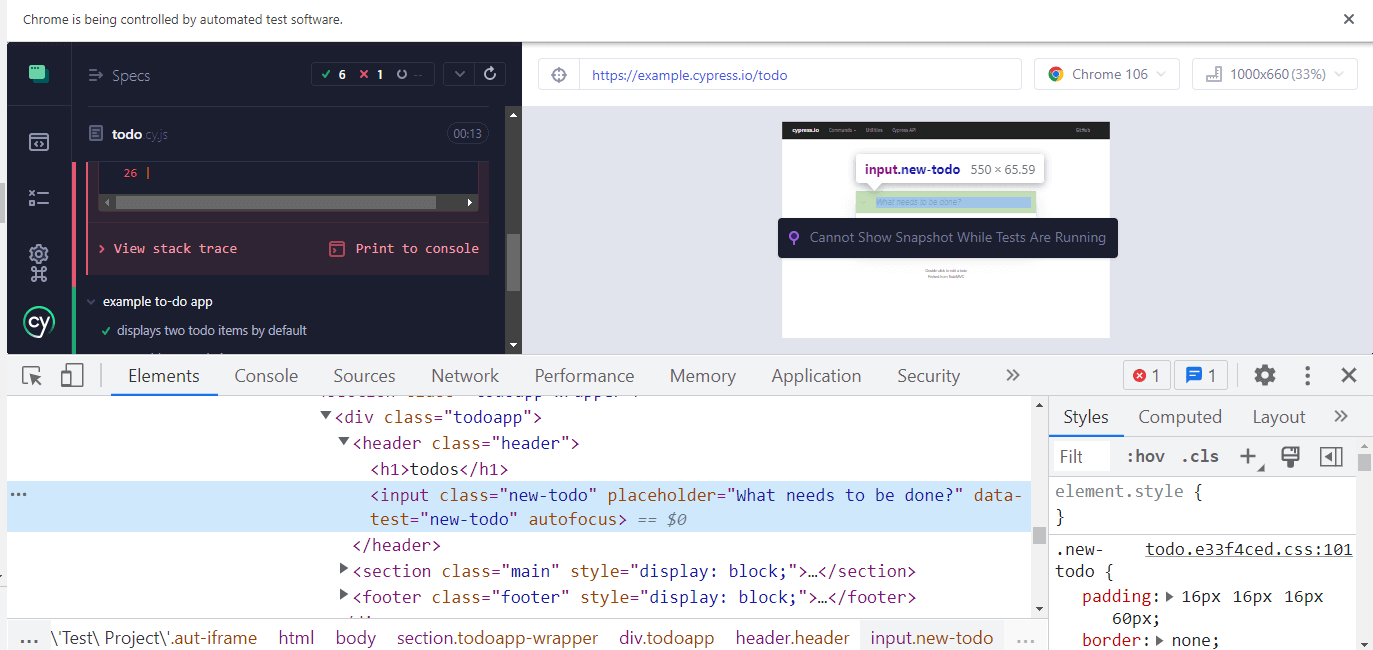The height and width of the screenshot is (650, 1373).
Task: Click the URL address bar showing example.cypress.io/todo
Action: (800, 73)
